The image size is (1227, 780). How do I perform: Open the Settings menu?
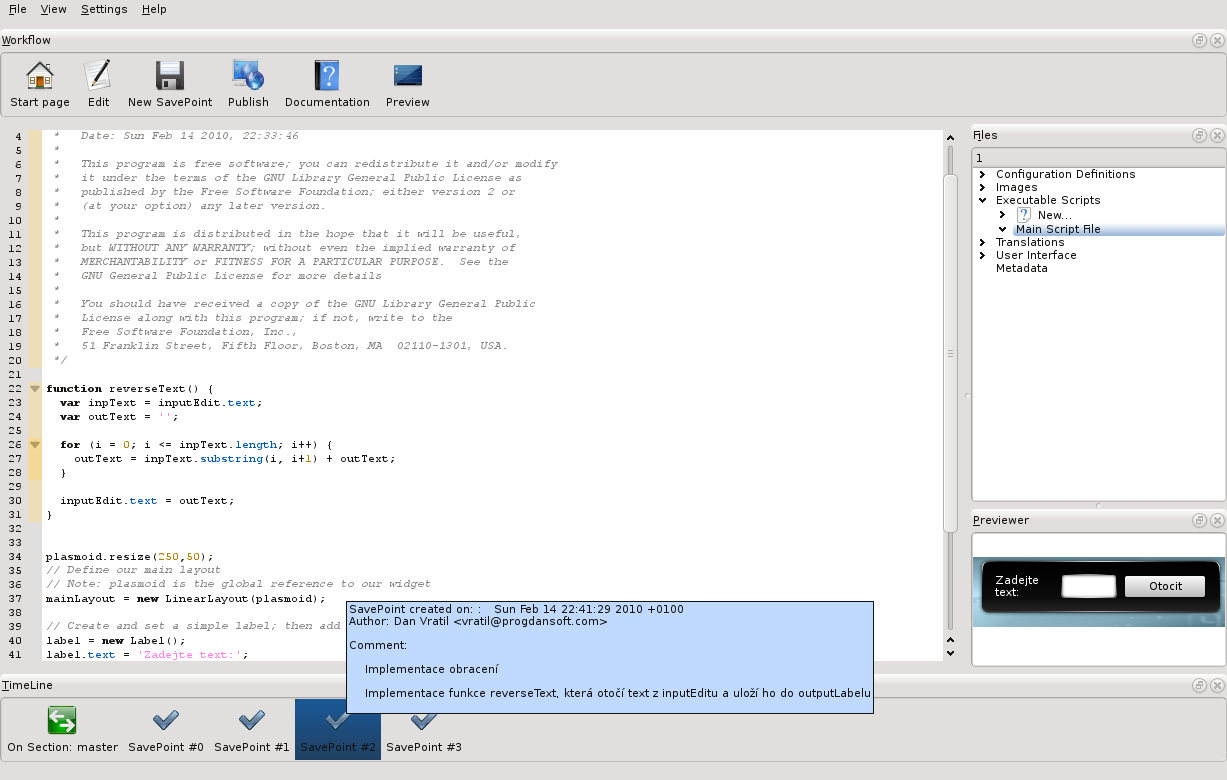[104, 9]
